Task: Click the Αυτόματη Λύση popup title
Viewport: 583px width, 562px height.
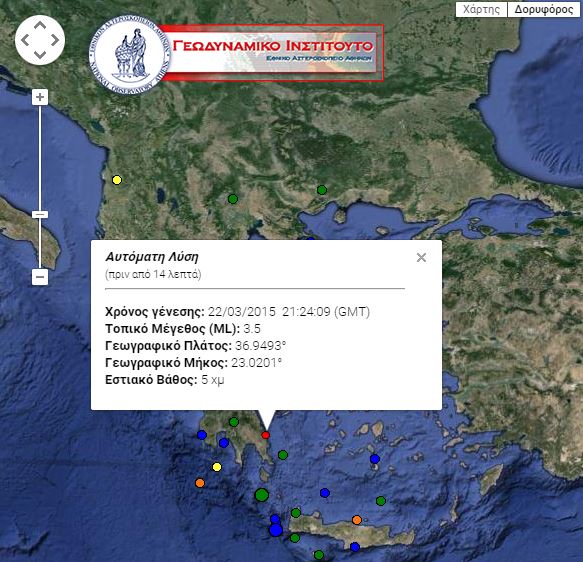Action: coord(152,257)
